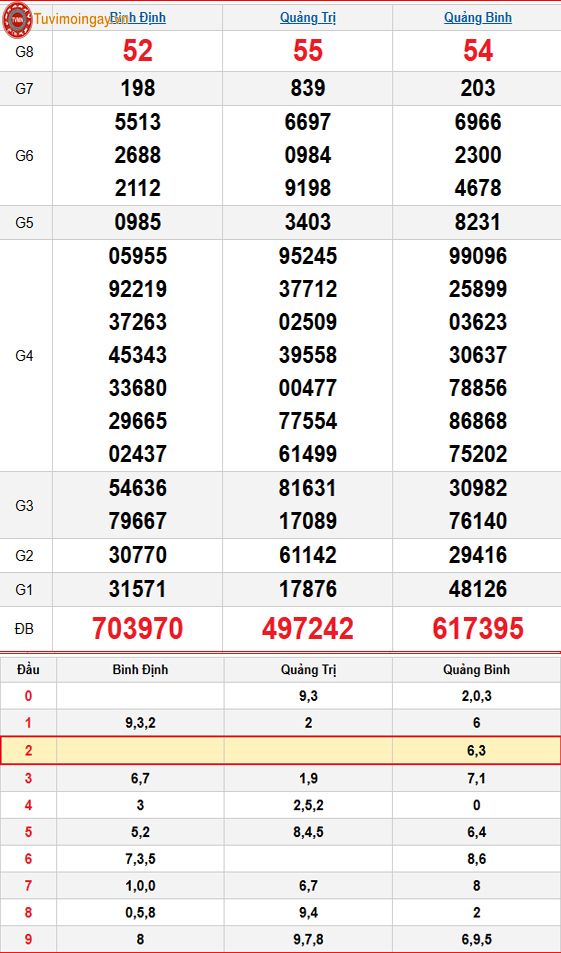Screen dimensions: 561x953
Task: Click G5 number 8231
Action: [x=478, y=222]
